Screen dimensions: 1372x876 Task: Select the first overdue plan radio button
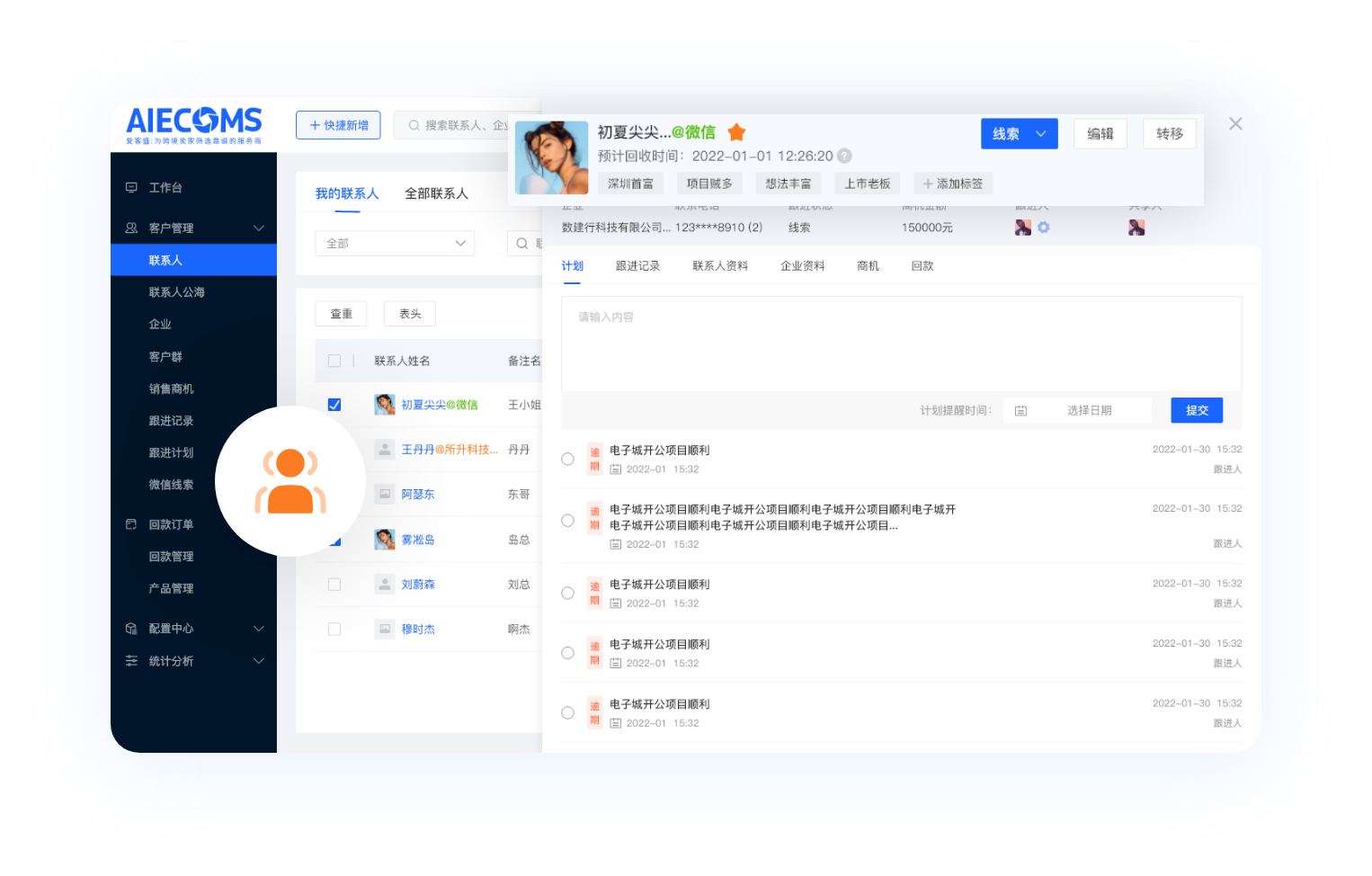pyautogui.click(x=567, y=459)
